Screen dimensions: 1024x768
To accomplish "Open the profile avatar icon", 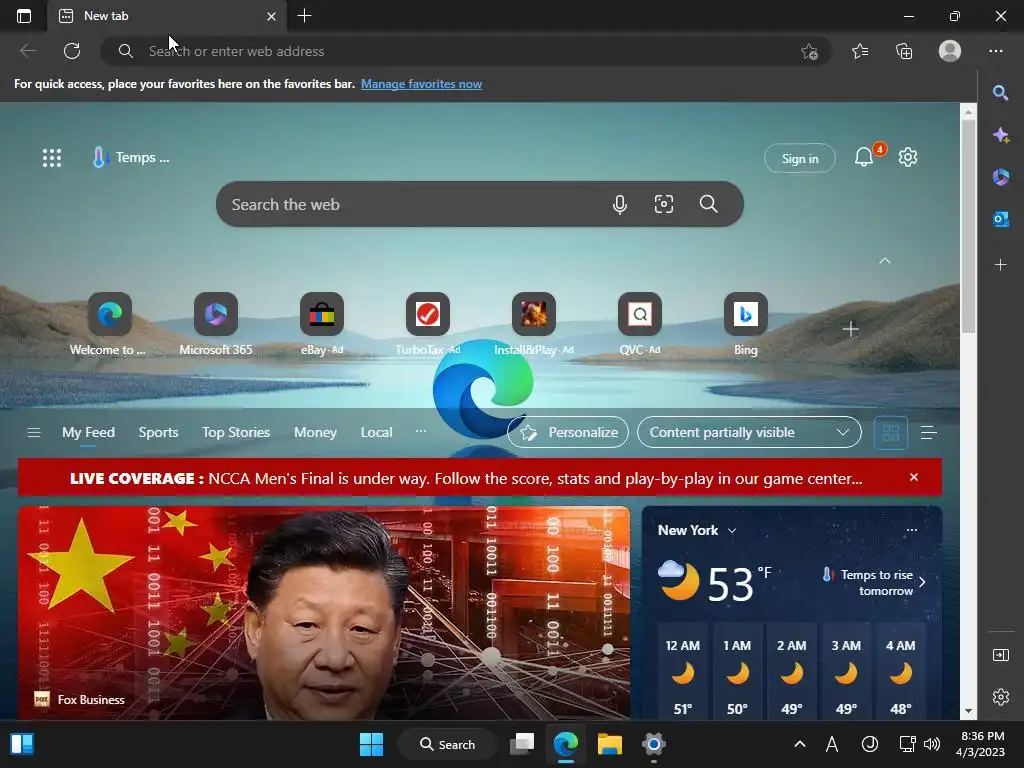I will pyautogui.click(x=950, y=51).
